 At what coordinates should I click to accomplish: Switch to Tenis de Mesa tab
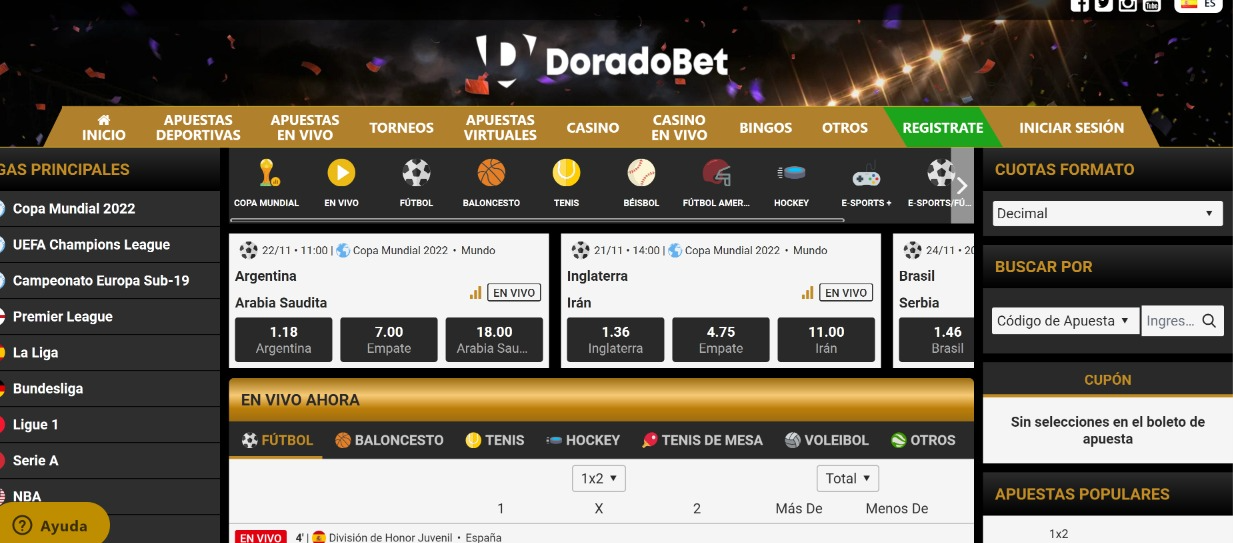point(702,440)
